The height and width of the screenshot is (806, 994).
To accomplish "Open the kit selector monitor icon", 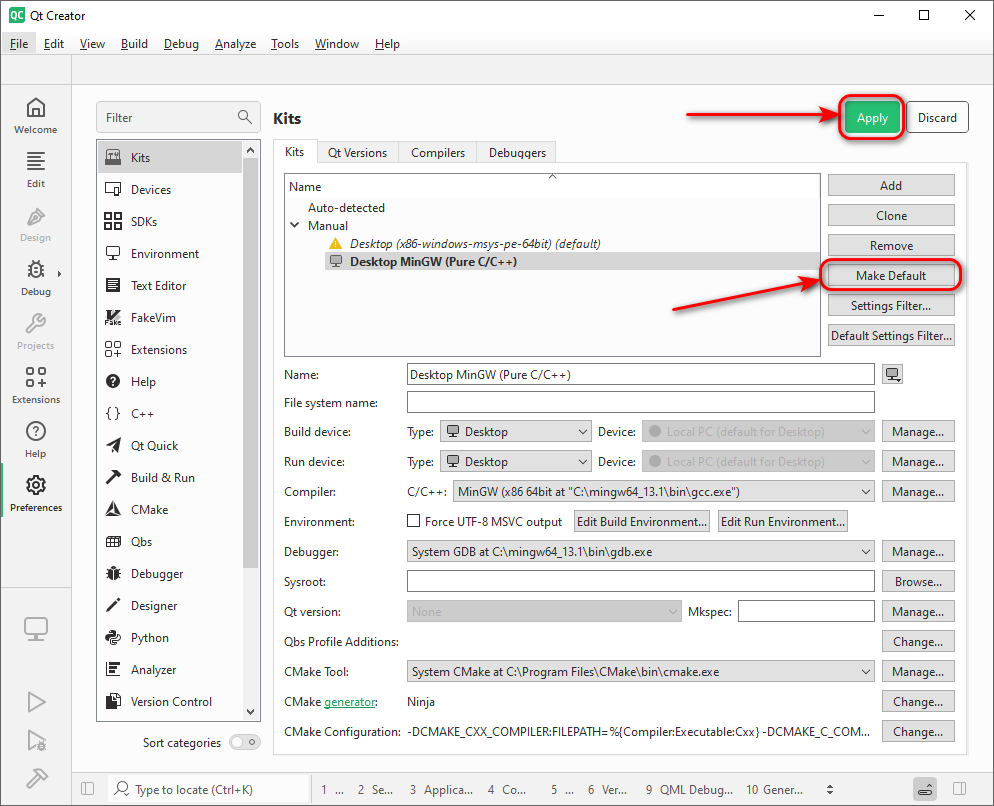I will [x=36, y=629].
